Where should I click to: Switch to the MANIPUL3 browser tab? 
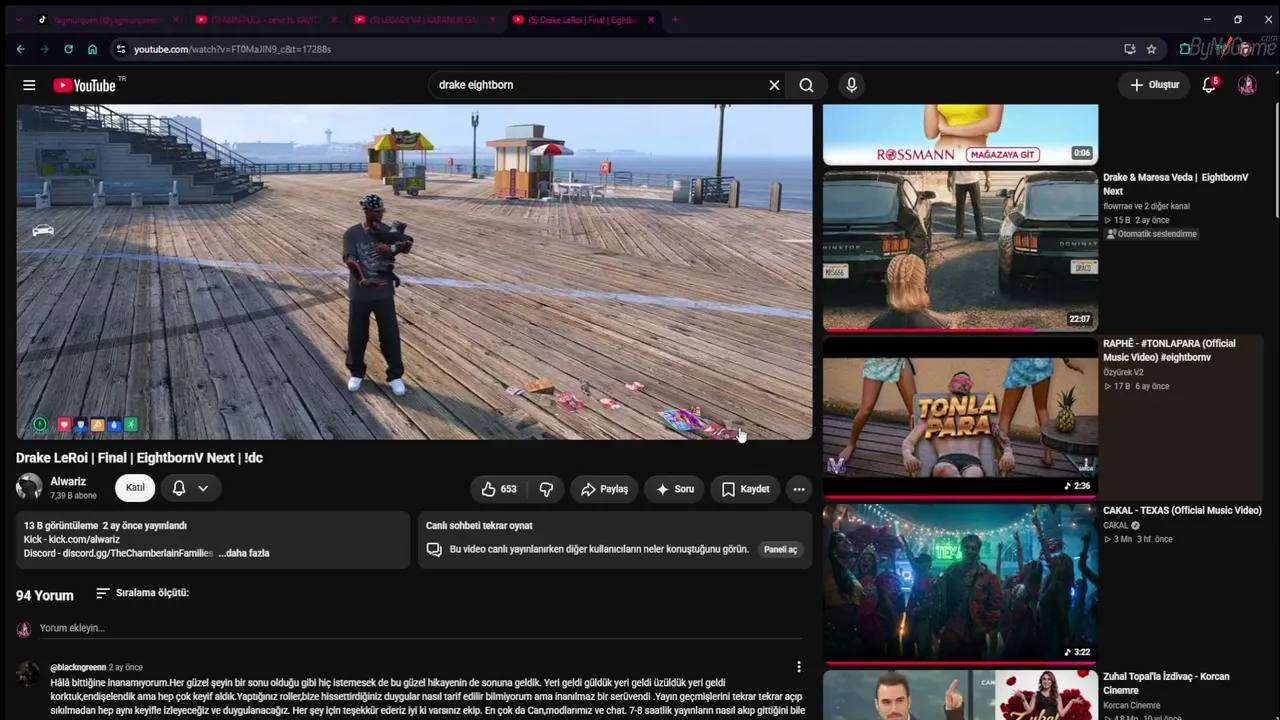click(x=268, y=20)
